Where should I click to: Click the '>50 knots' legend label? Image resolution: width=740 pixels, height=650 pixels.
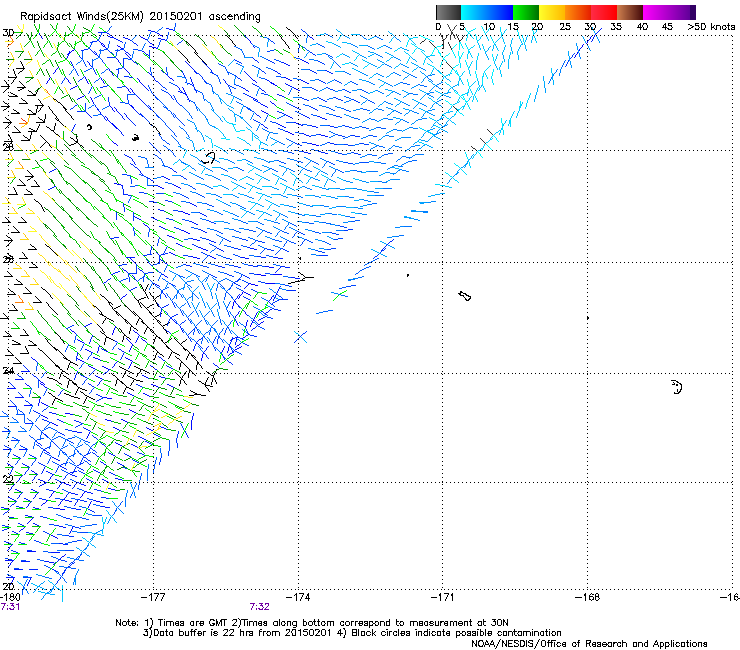point(711,27)
